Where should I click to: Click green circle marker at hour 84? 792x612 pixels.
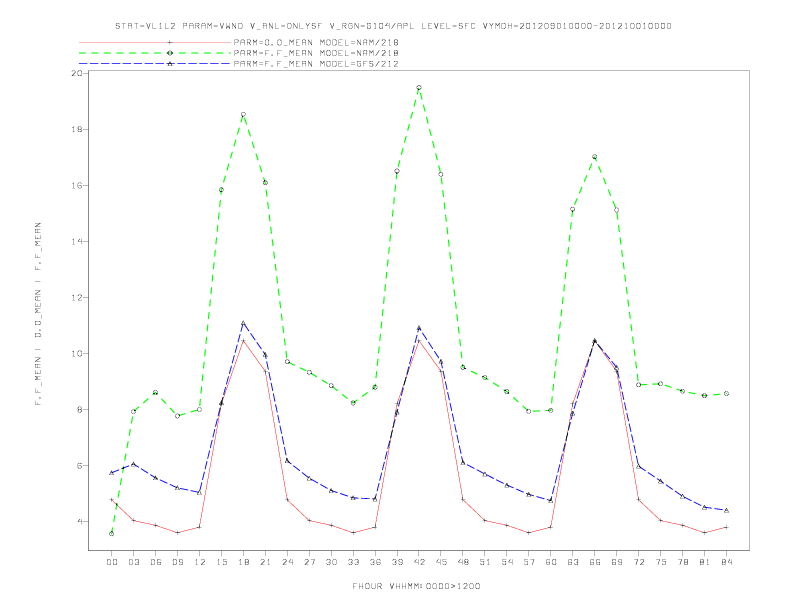[x=726, y=393]
